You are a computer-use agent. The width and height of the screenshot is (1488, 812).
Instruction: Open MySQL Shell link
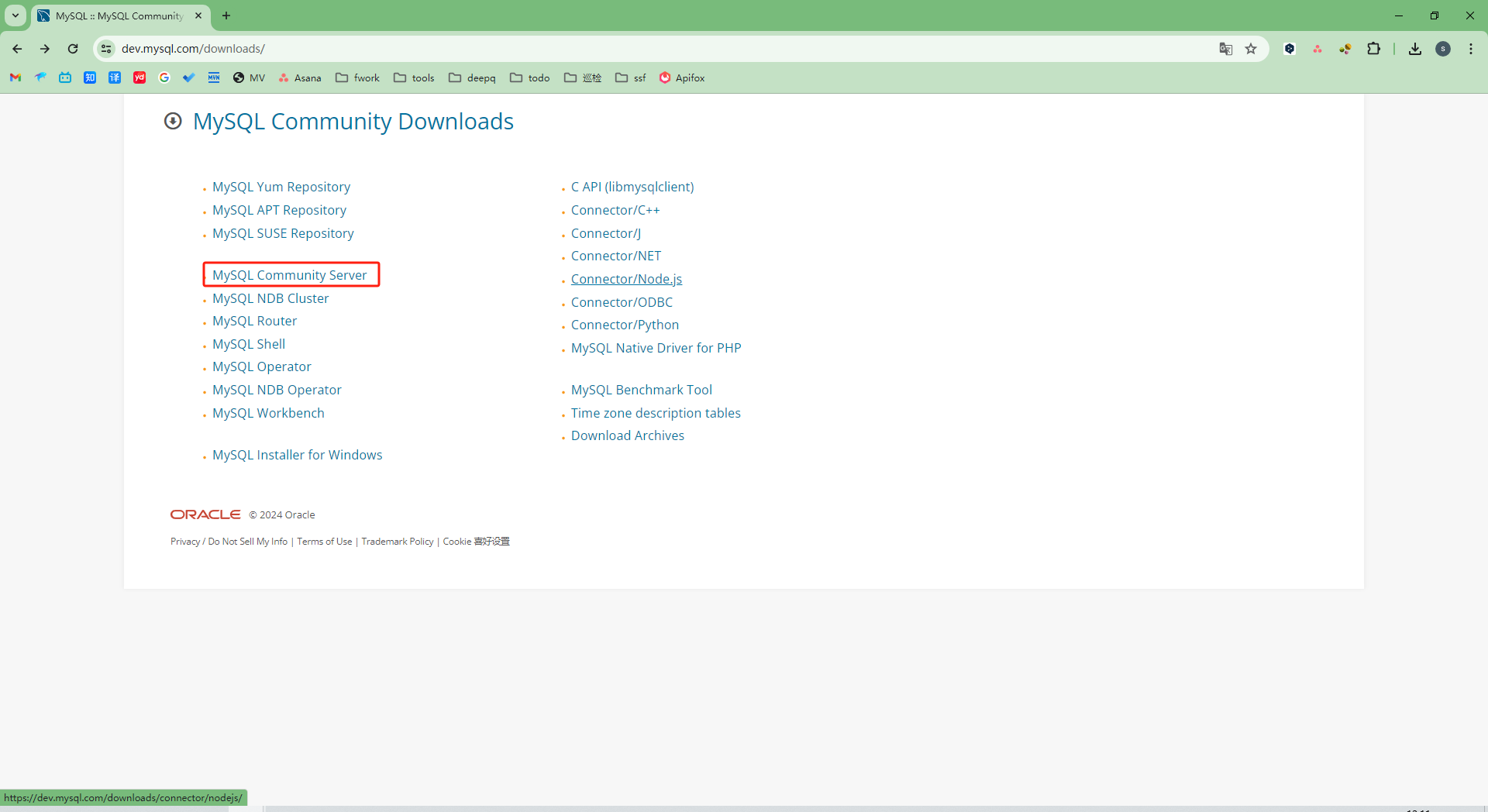pyautogui.click(x=249, y=344)
